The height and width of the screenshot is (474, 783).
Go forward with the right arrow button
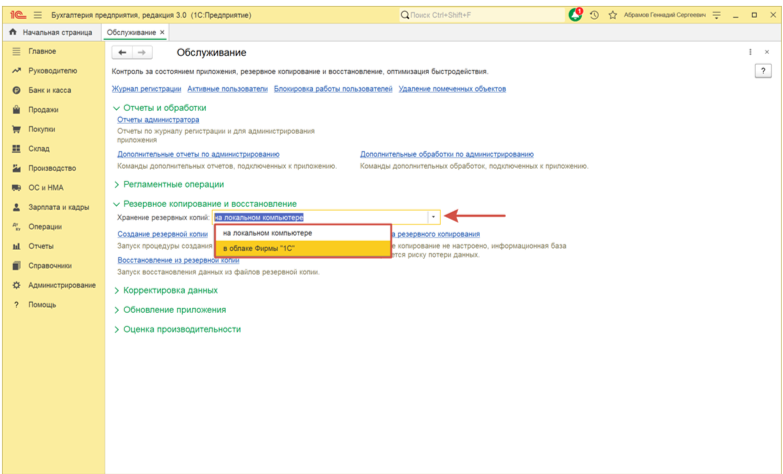(142, 52)
